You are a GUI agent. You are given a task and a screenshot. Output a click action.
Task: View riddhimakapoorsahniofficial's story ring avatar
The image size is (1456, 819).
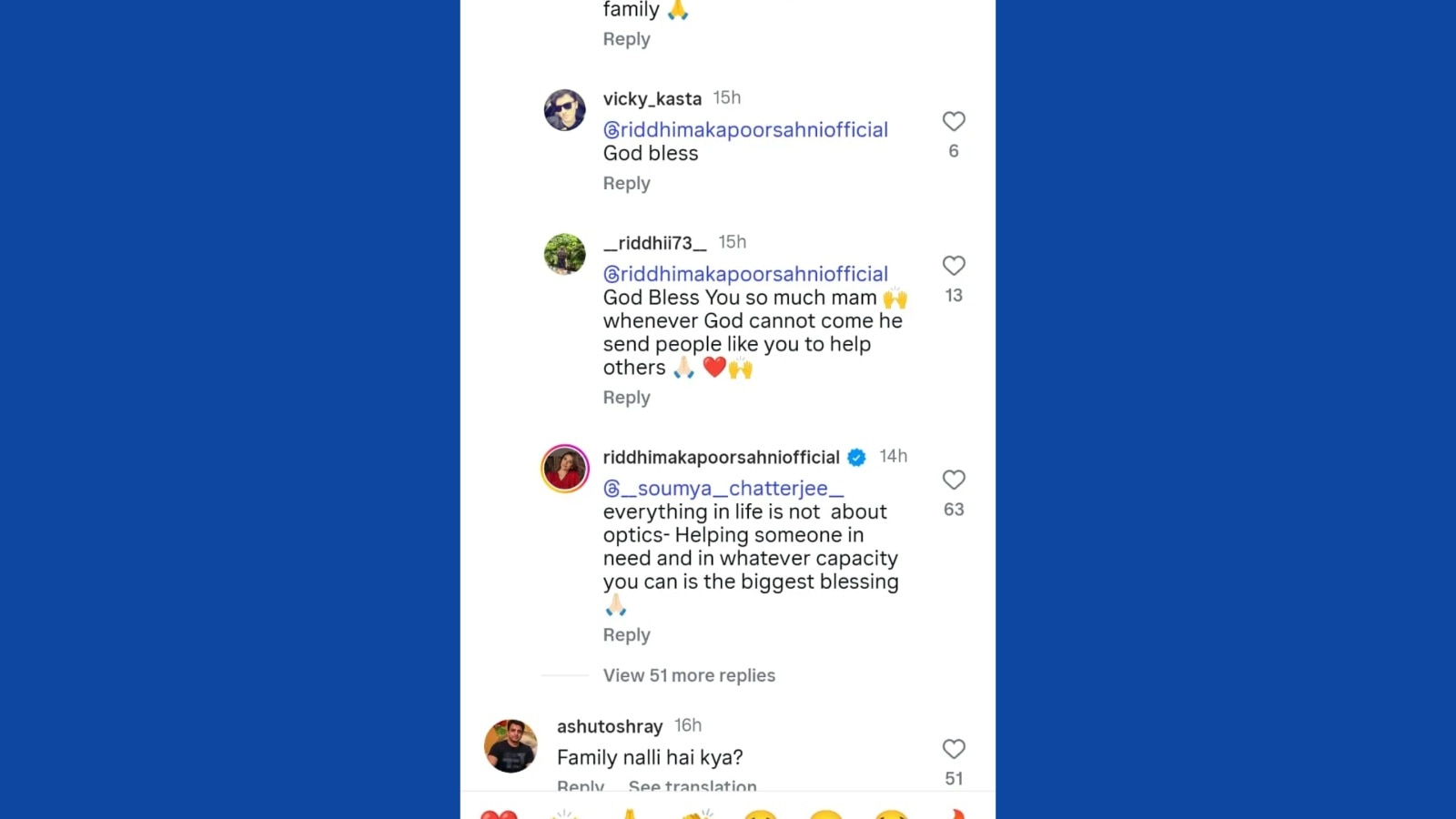point(564,469)
